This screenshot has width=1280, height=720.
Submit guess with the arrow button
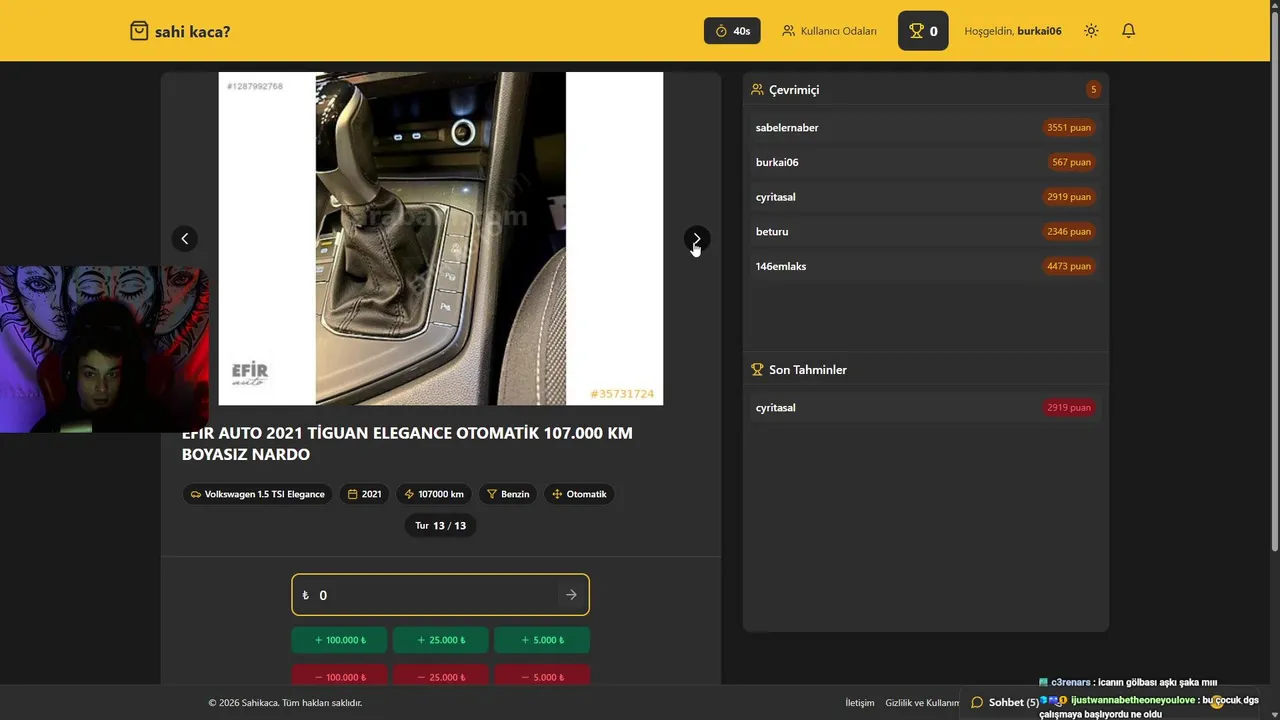tap(571, 595)
